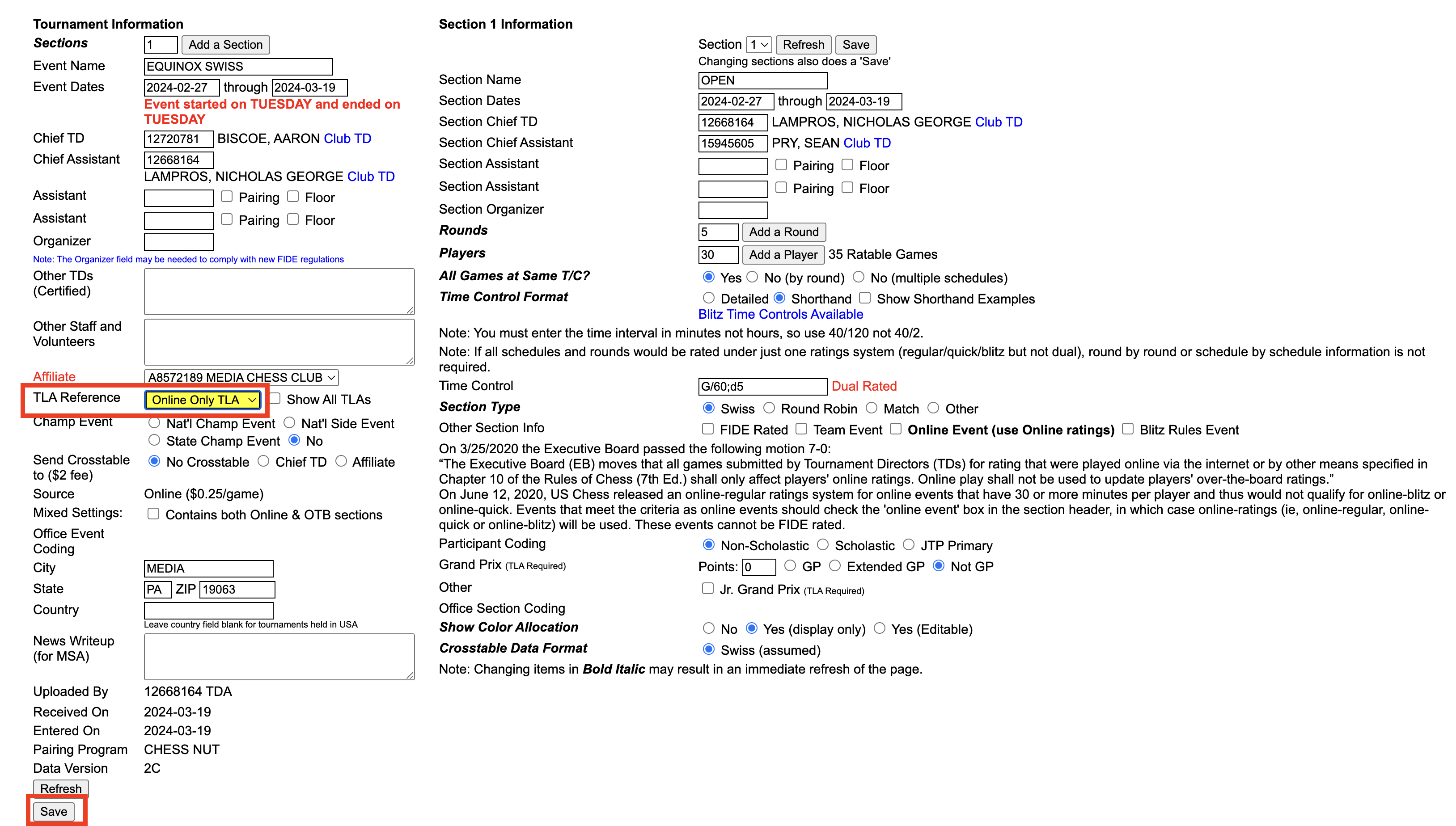The height and width of the screenshot is (826, 1456).
Task: Open the TLA Reference dropdown
Action: tap(203, 400)
